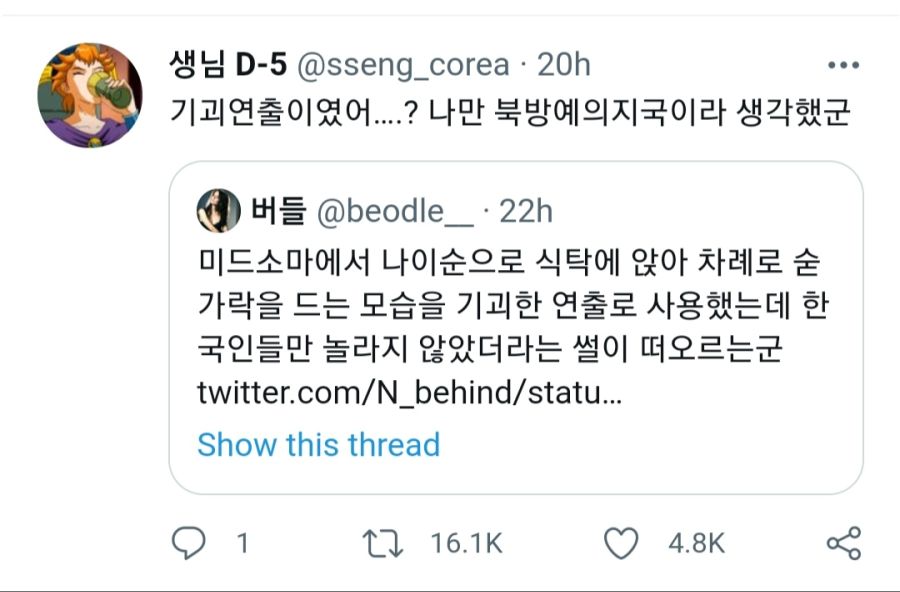Click the display name 생님 D-5
Image resolution: width=900 pixels, height=592 pixels.
229,65
